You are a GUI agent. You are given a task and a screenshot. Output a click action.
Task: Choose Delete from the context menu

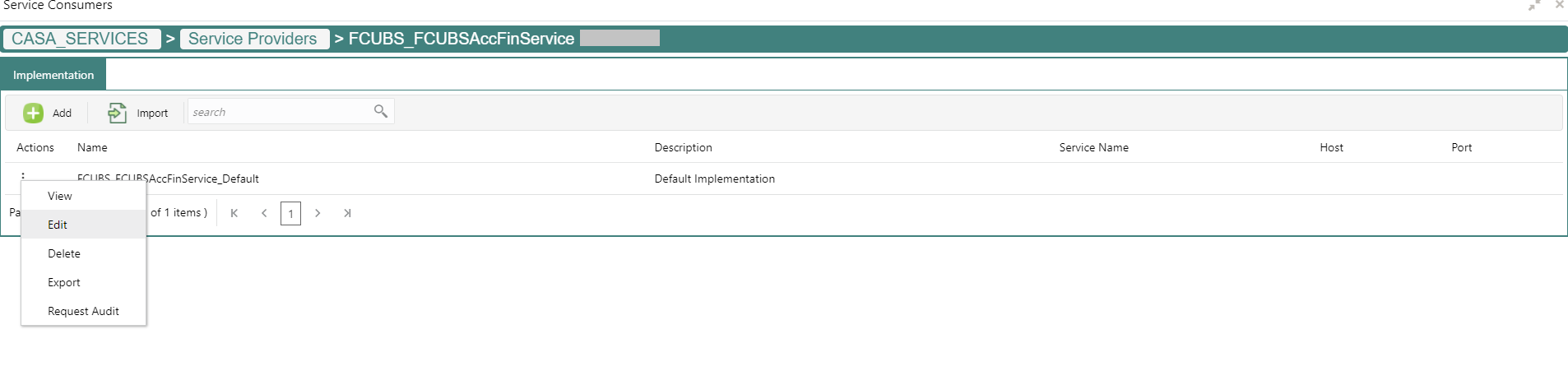click(84, 253)
